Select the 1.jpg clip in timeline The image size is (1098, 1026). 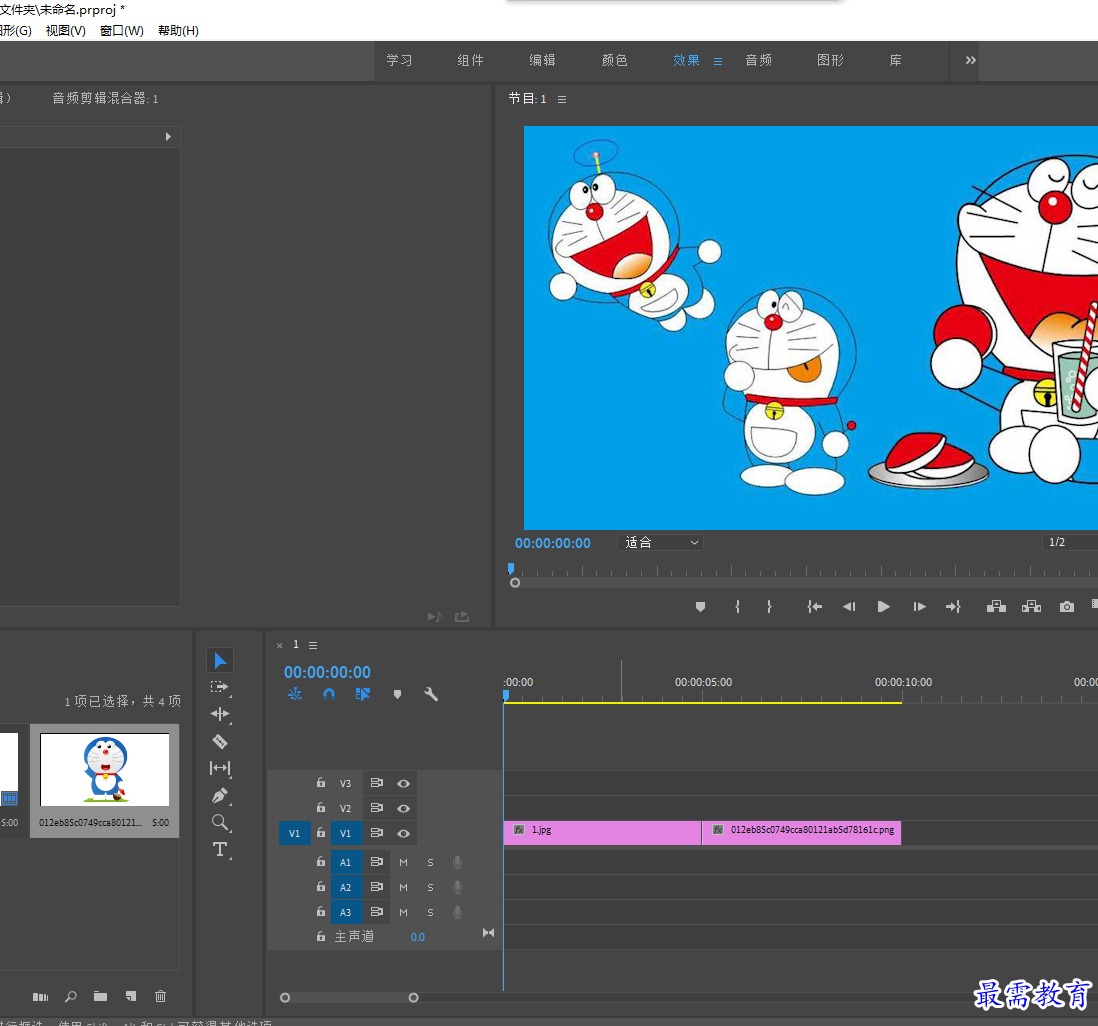point(602,833)
